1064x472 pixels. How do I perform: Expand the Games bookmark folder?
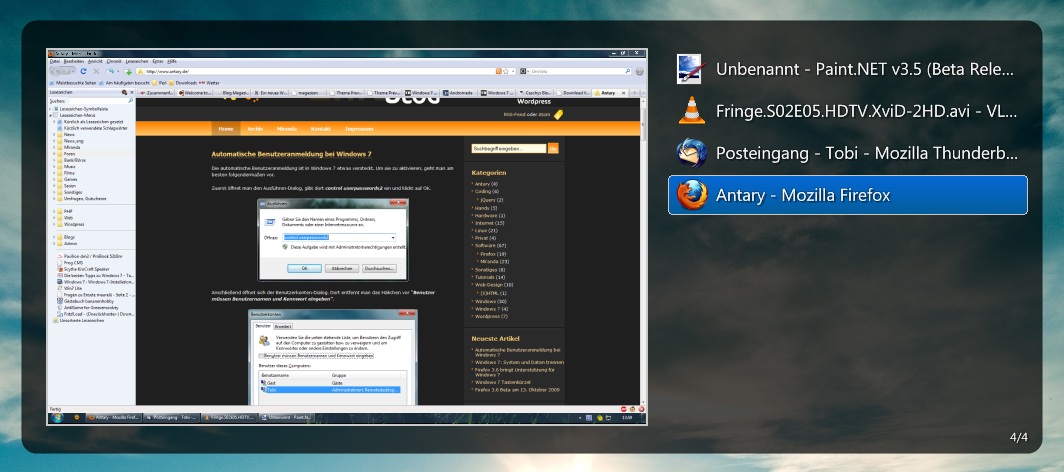point(54,179)
